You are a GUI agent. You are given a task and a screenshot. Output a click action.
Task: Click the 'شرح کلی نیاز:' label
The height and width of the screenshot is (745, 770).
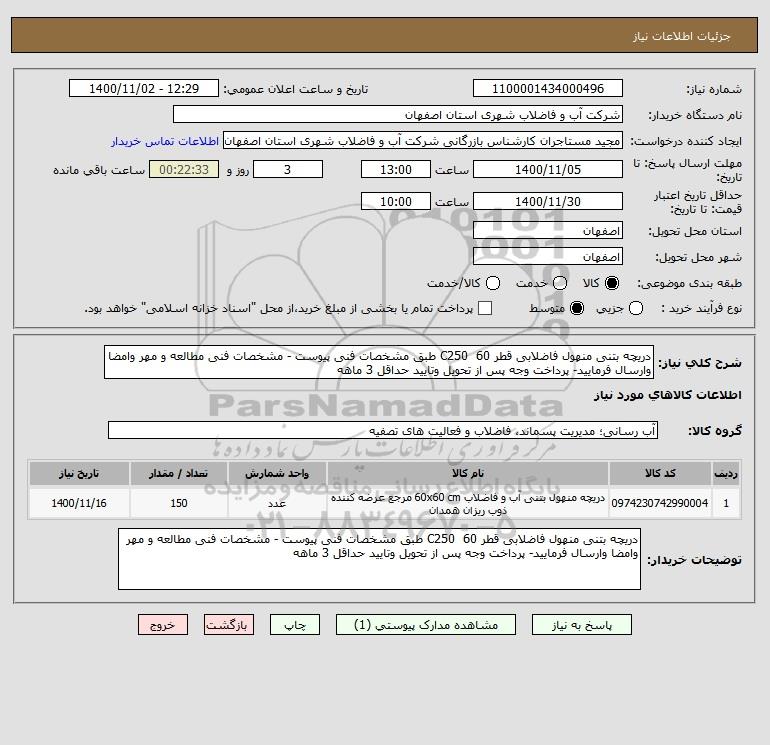point(700,363)
